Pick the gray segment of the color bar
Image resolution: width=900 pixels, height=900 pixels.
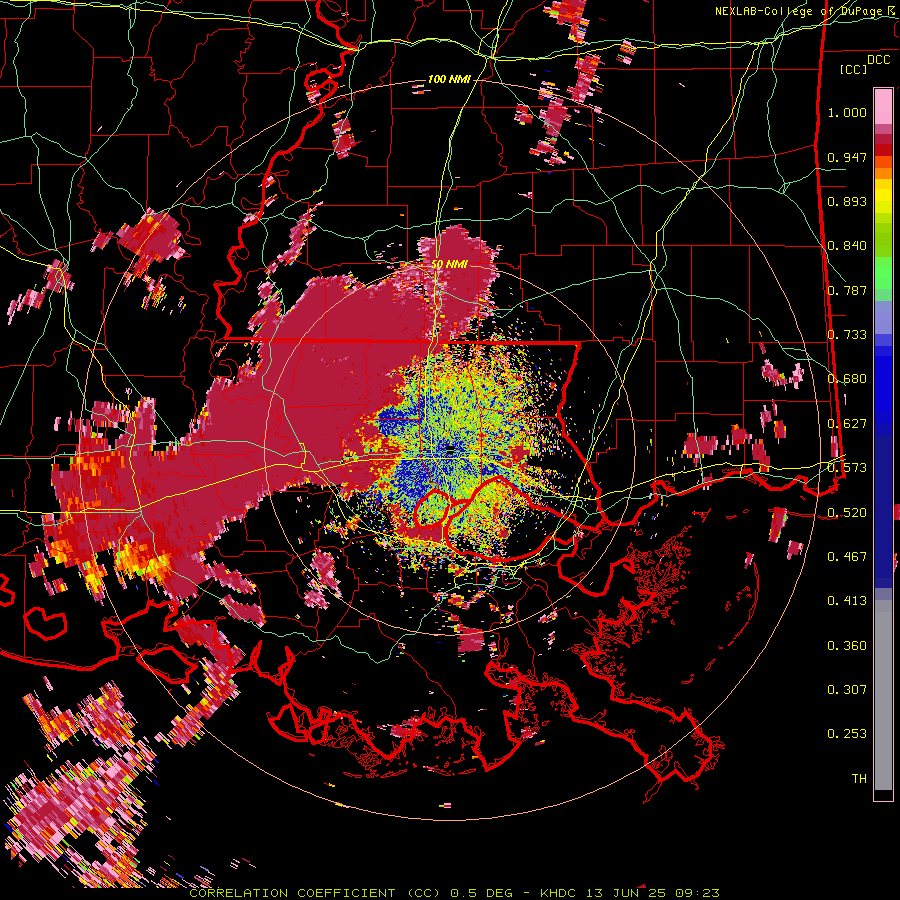pos(883,695)
